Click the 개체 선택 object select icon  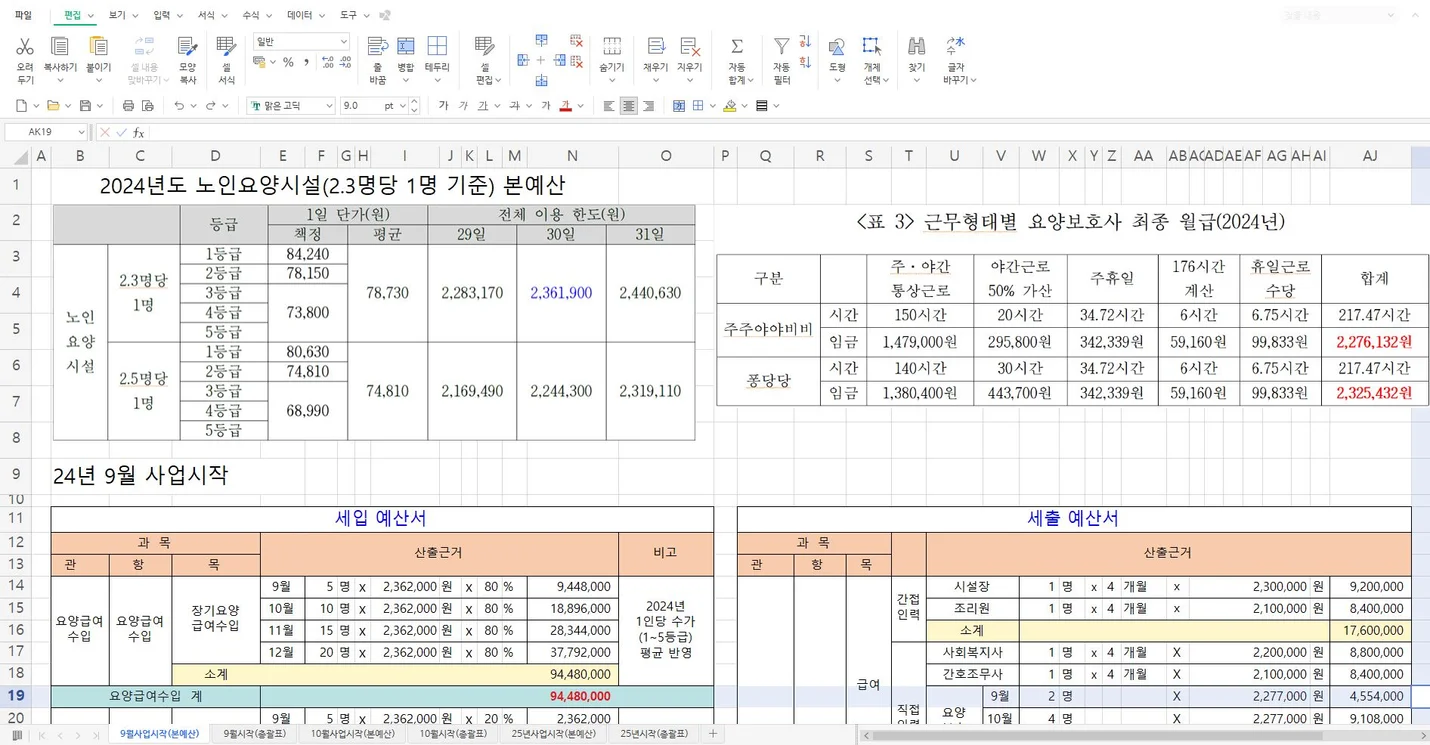[872, 46]
